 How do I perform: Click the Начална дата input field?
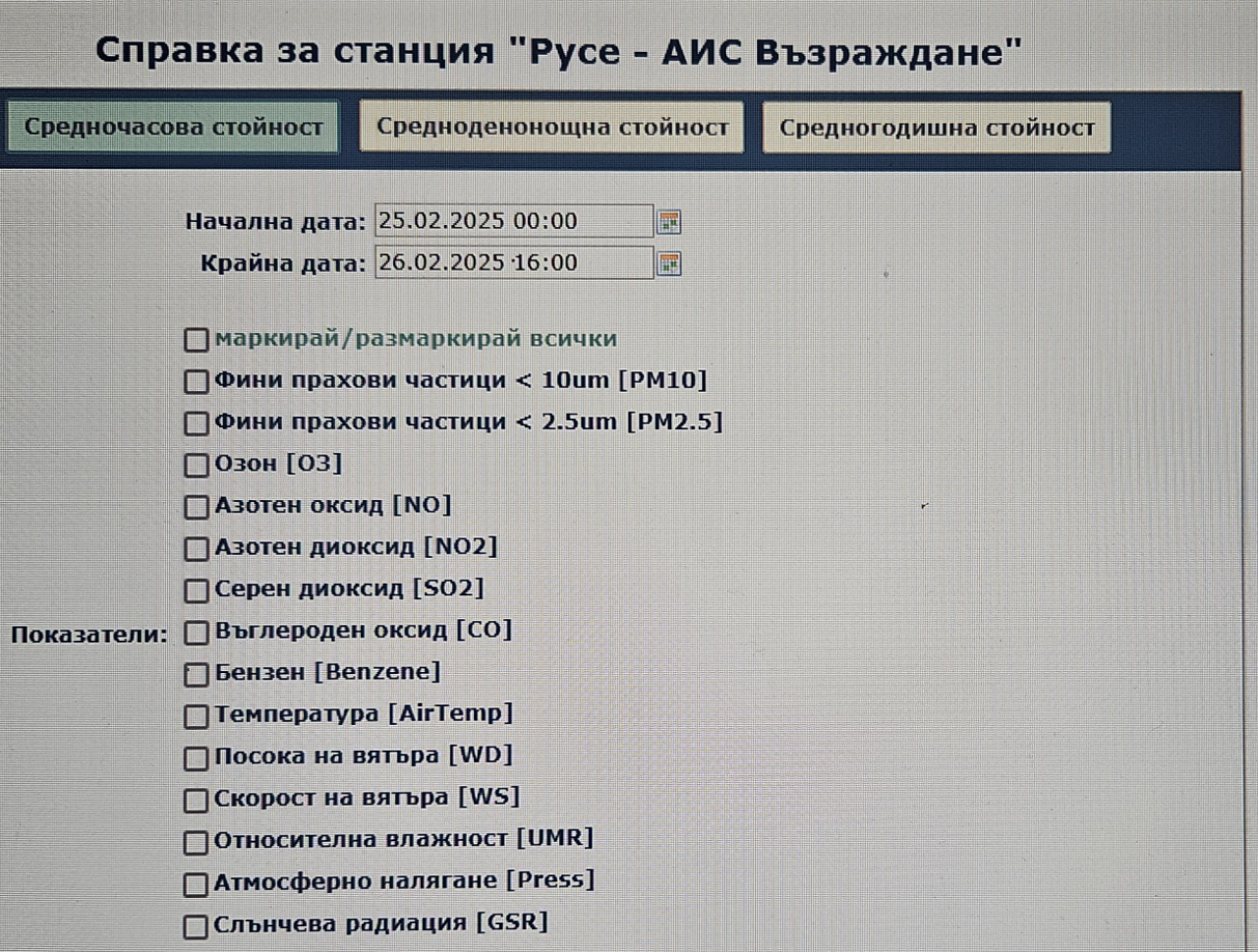click(514, 221)
